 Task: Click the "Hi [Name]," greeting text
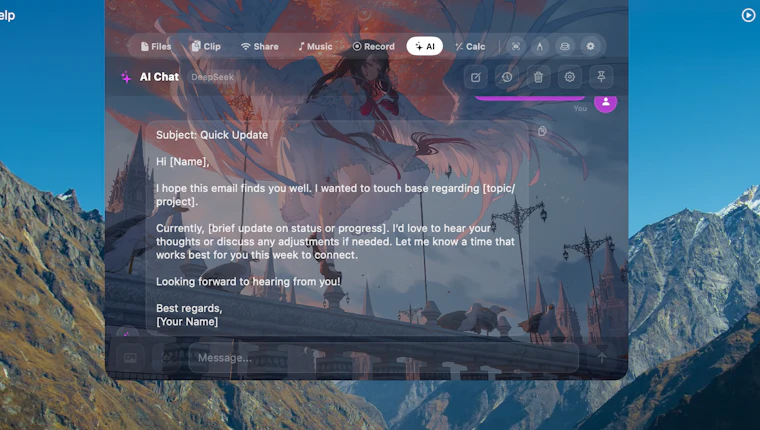[x=183, y=162]
